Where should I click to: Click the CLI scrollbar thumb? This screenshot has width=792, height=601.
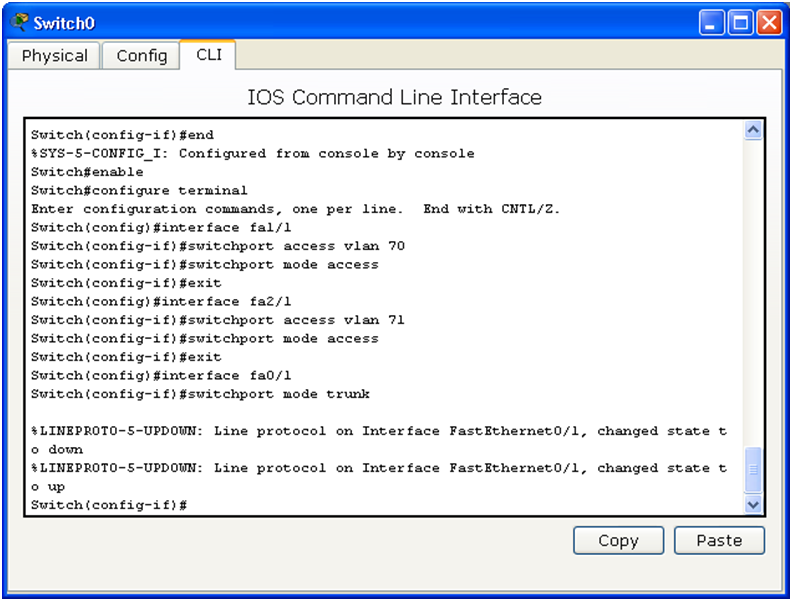tap(753, 469)
